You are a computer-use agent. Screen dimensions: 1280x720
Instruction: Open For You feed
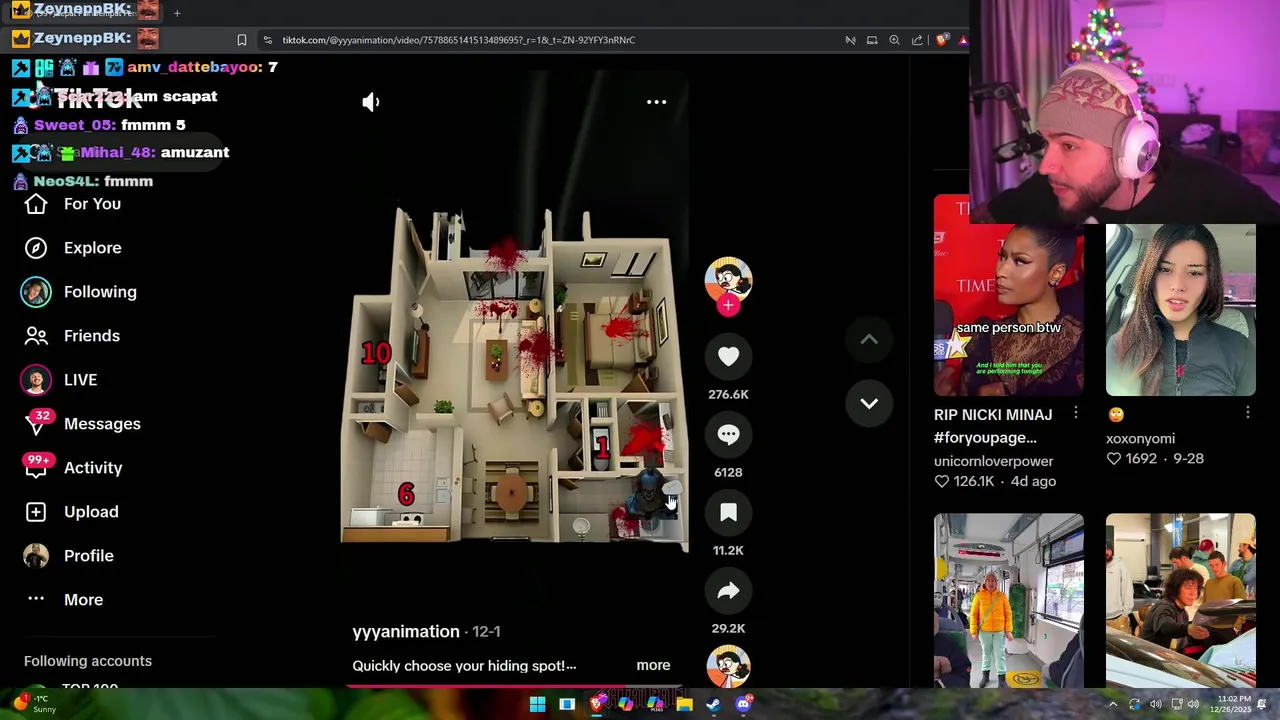click(x=92, y=204)
